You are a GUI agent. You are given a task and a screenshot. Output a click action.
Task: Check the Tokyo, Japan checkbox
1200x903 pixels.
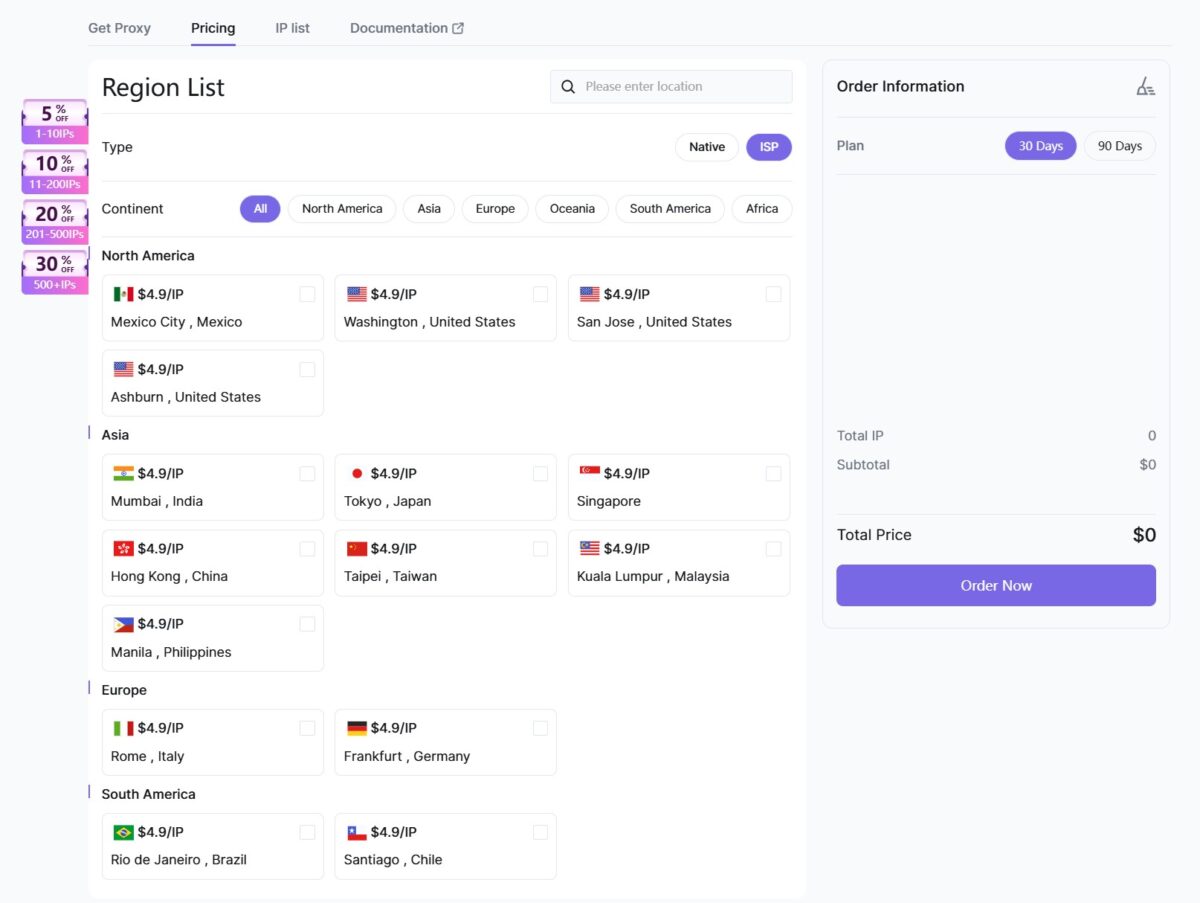point(540,473)
